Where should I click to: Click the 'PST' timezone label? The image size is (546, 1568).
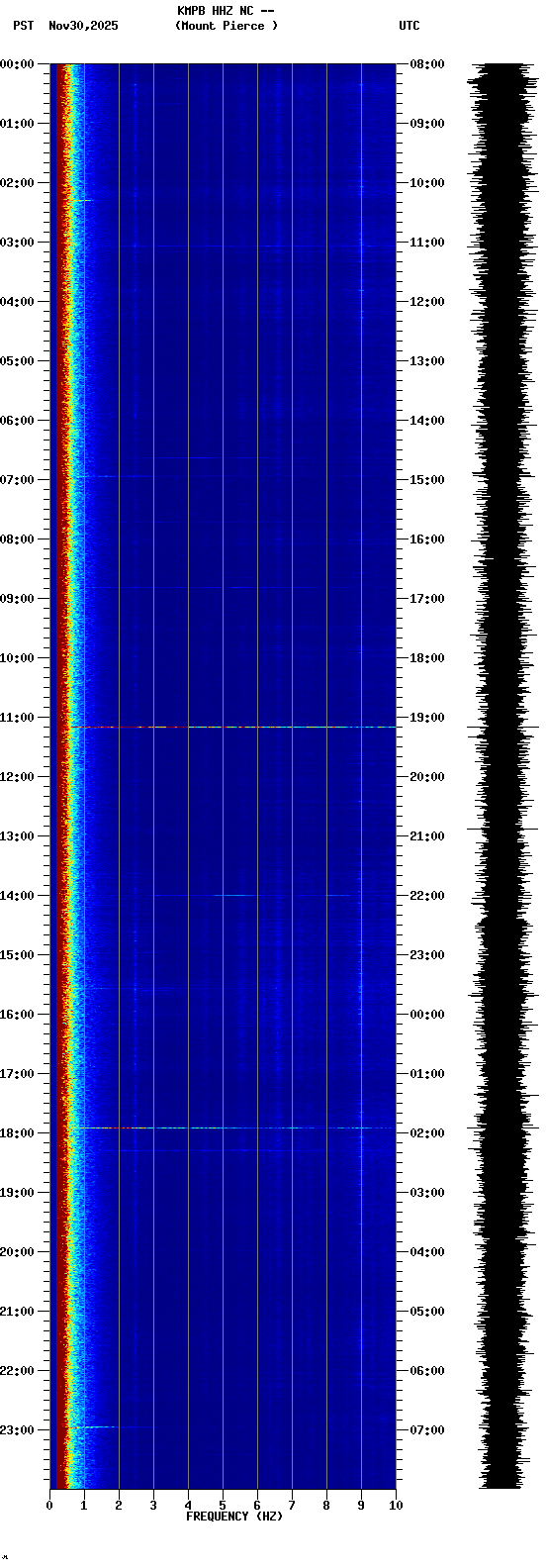(x=24, y=26)
